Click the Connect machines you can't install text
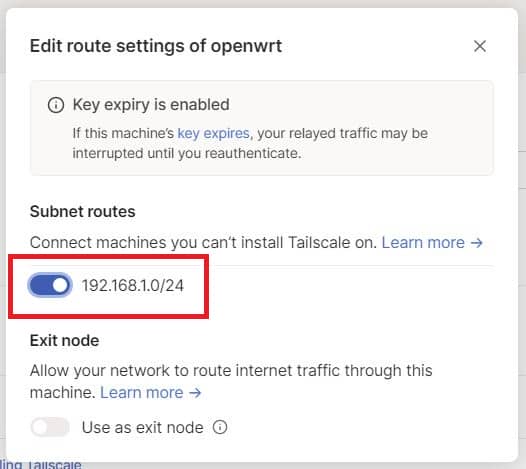The image size is (526, 469). (x=203, y=242)
